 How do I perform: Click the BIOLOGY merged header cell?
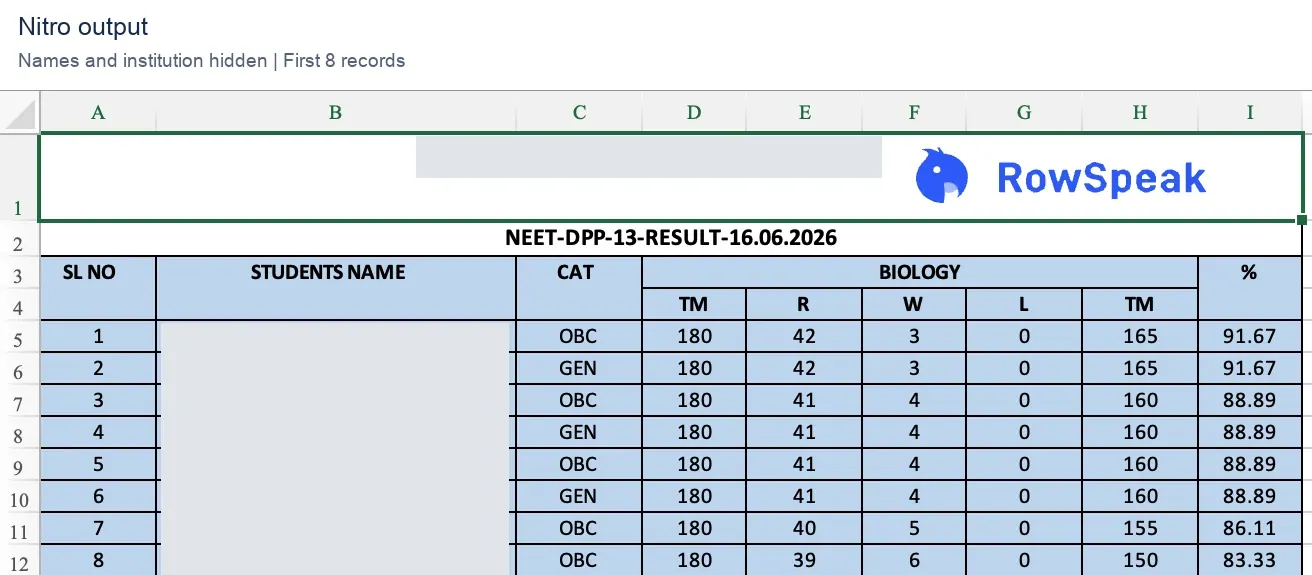click(x=920, y=272)
